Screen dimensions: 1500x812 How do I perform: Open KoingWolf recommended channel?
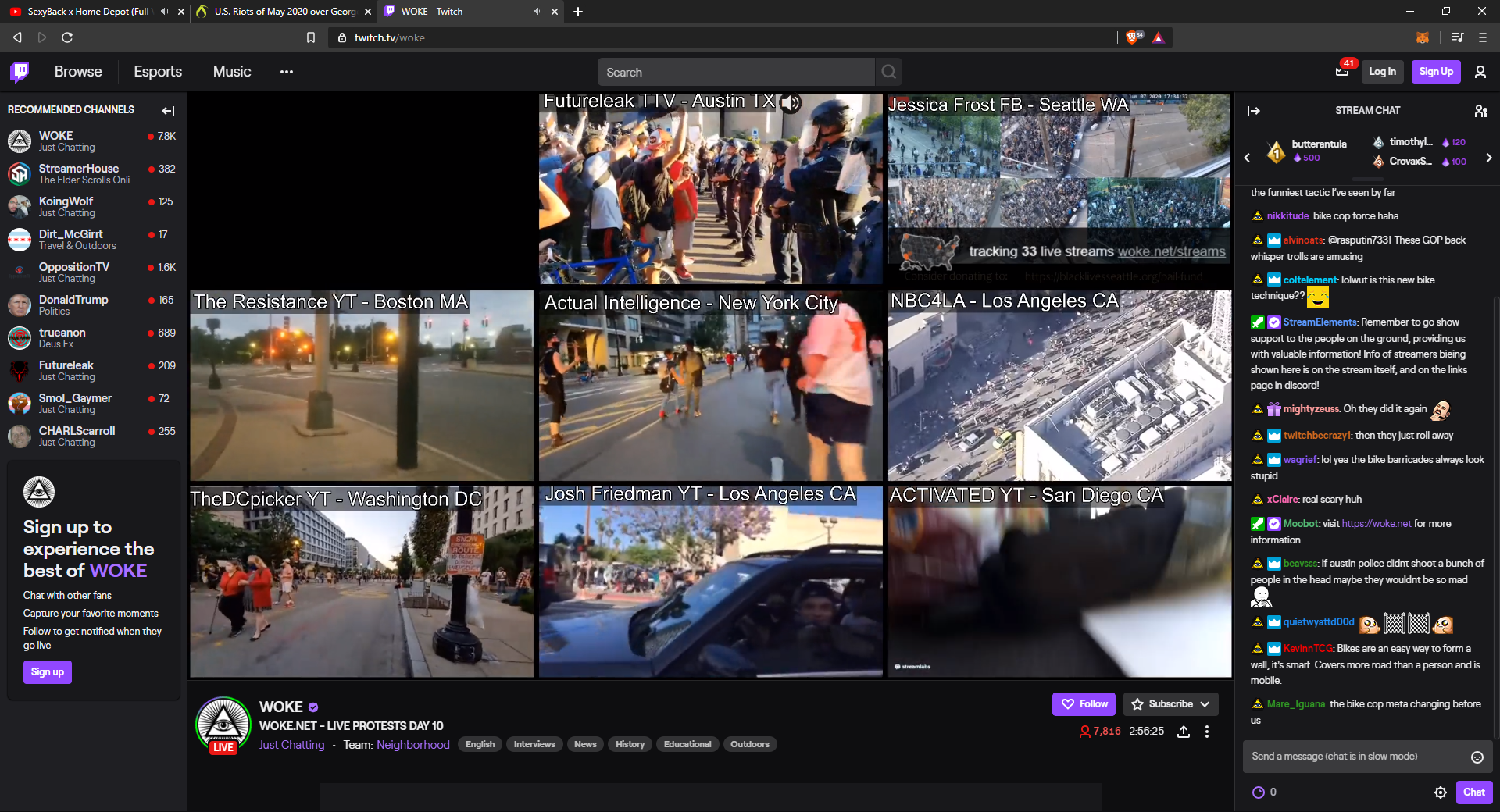click(92, 207)
